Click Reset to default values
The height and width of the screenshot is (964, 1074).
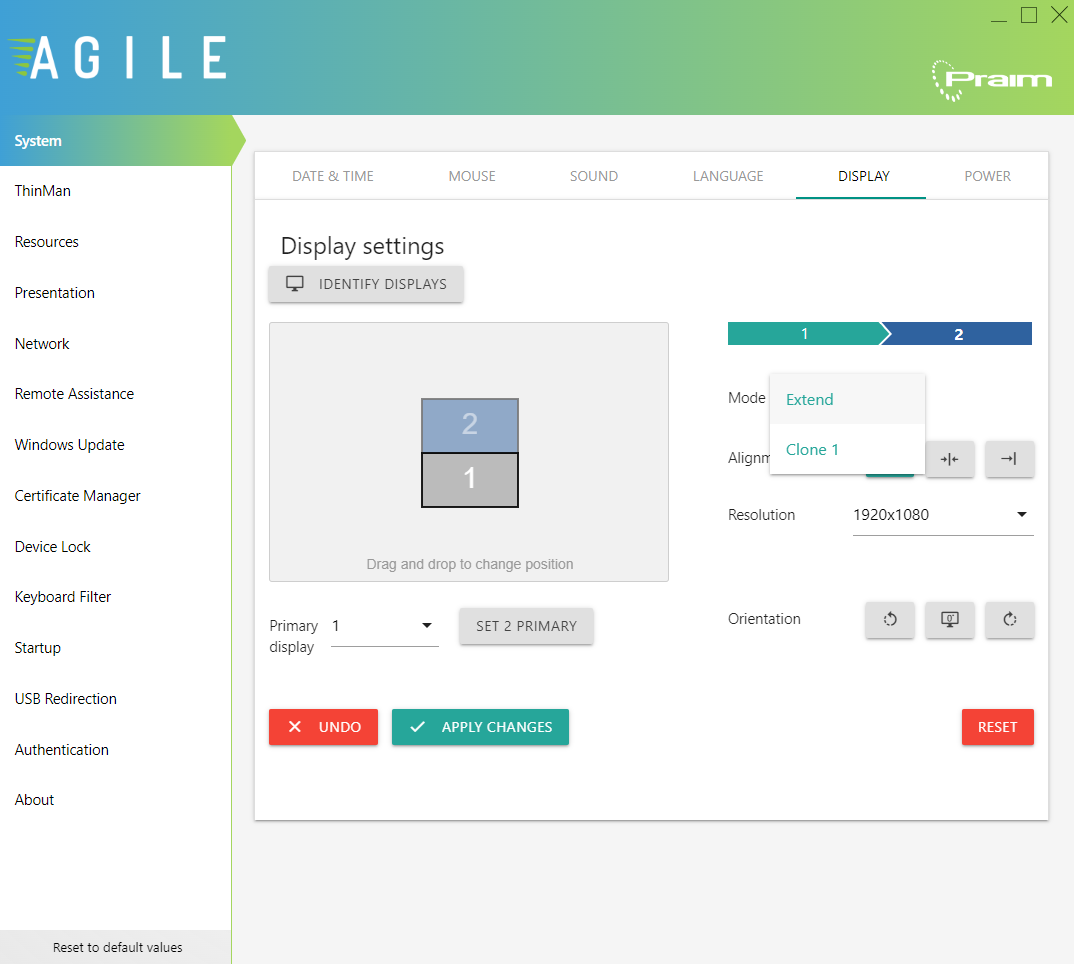(116, 947)
